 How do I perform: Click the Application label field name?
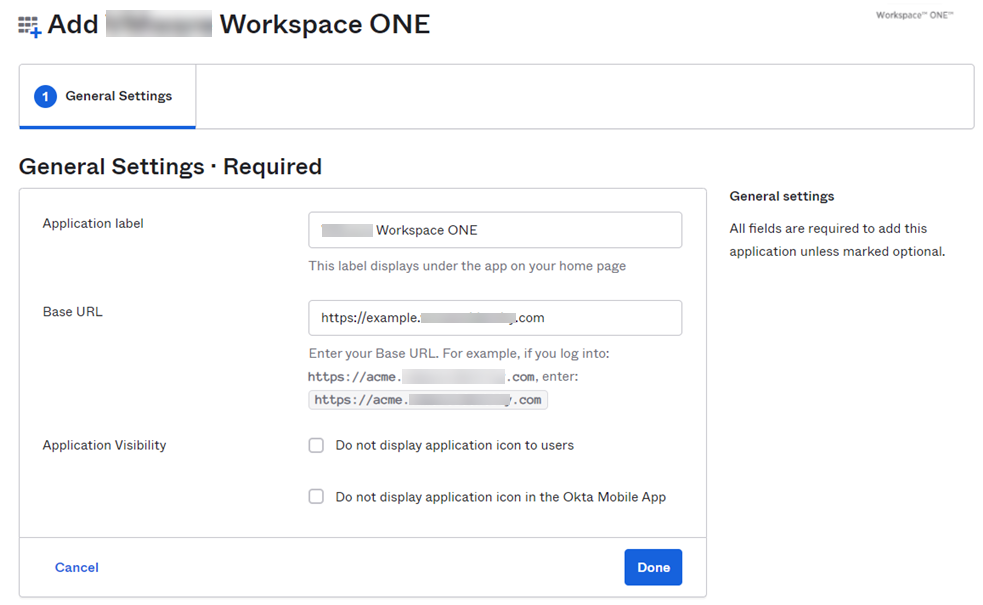coord(93,224)
